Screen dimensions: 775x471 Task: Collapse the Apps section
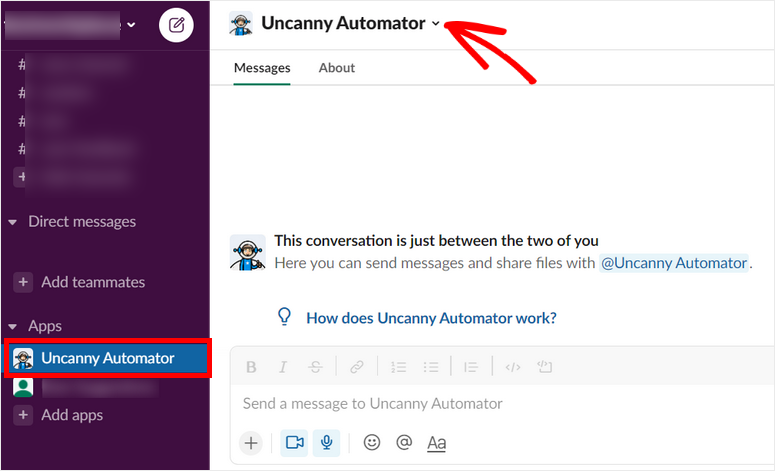point(13,326)
